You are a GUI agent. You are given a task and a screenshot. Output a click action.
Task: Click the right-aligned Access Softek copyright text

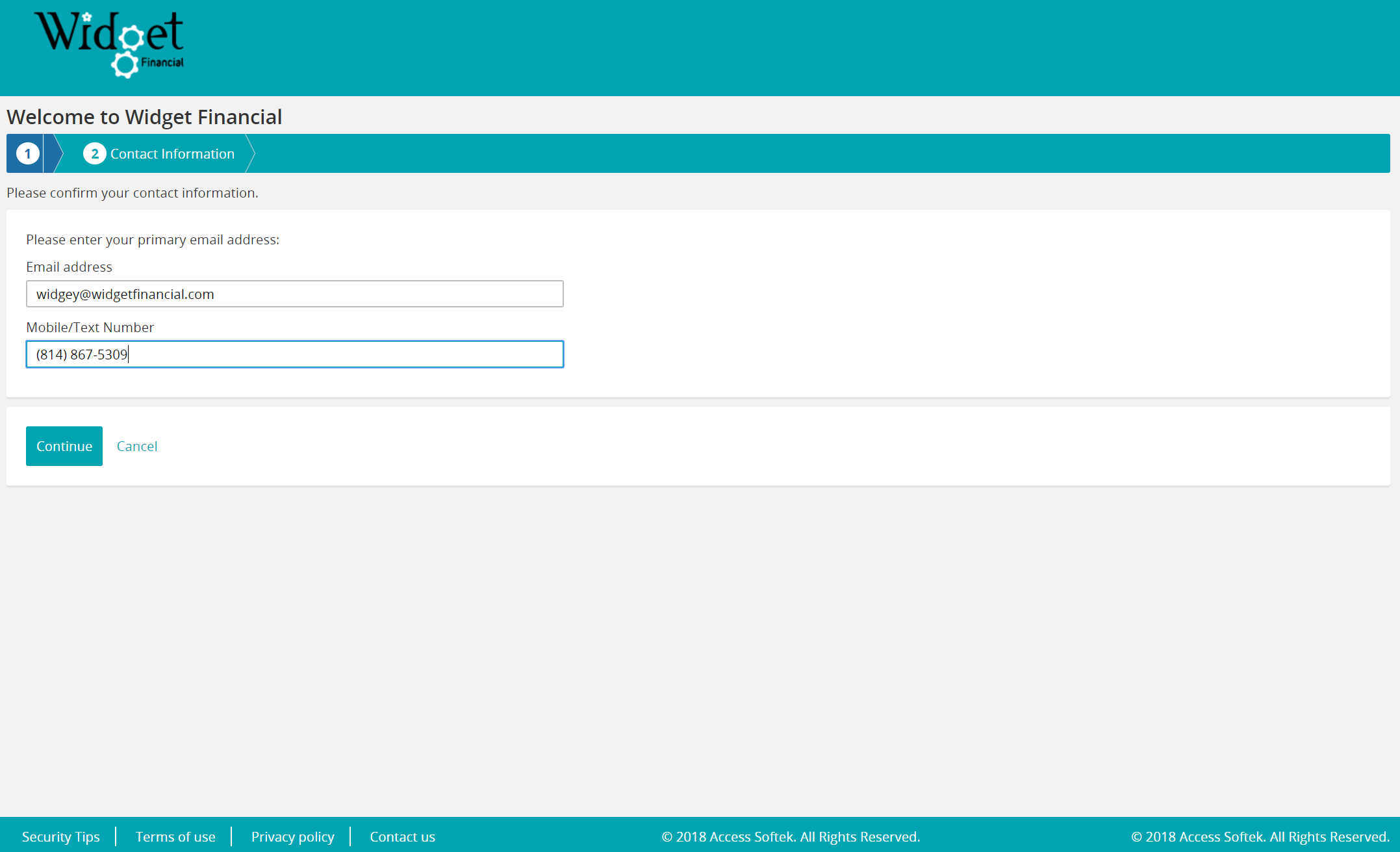pyautogui.click(x=1260, y=836)
